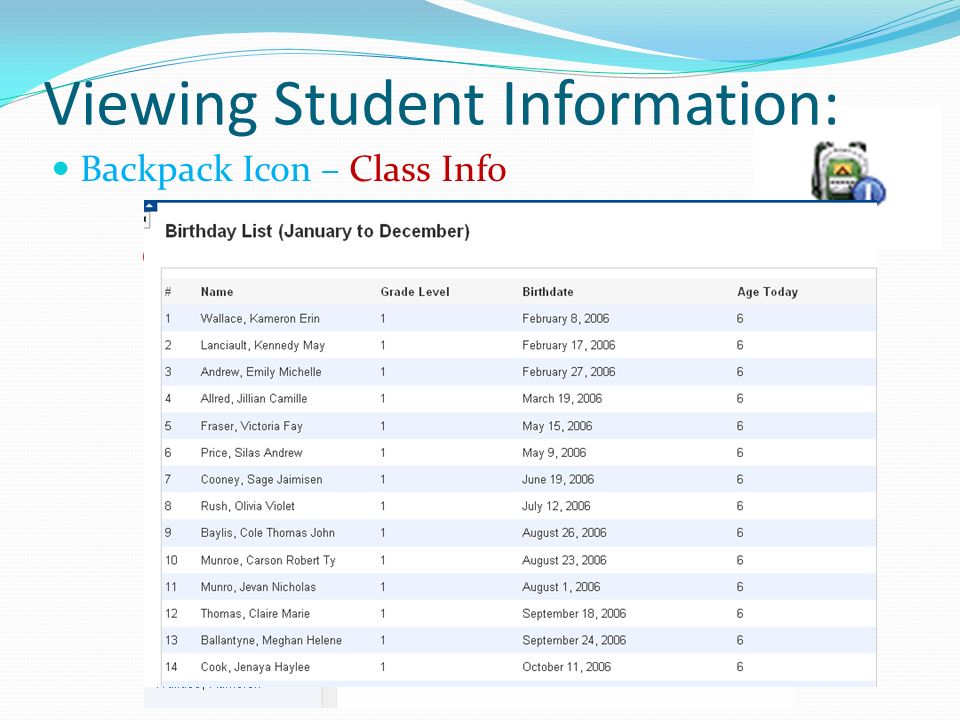Select 'Price, Silas Andrew' name
This screenshot has height=720, width=960.
point(251,453)
